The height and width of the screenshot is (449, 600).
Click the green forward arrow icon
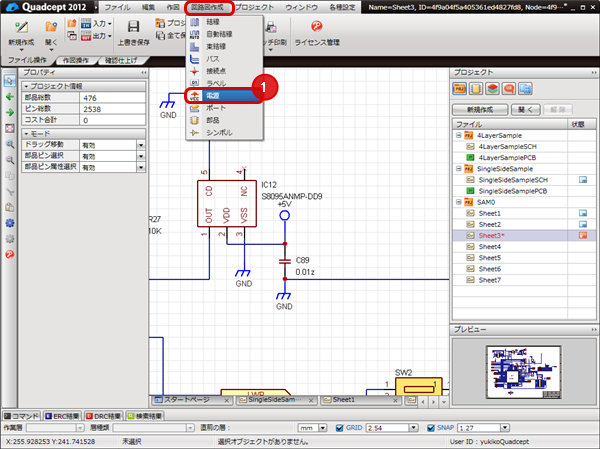click(x=10, y=112)
